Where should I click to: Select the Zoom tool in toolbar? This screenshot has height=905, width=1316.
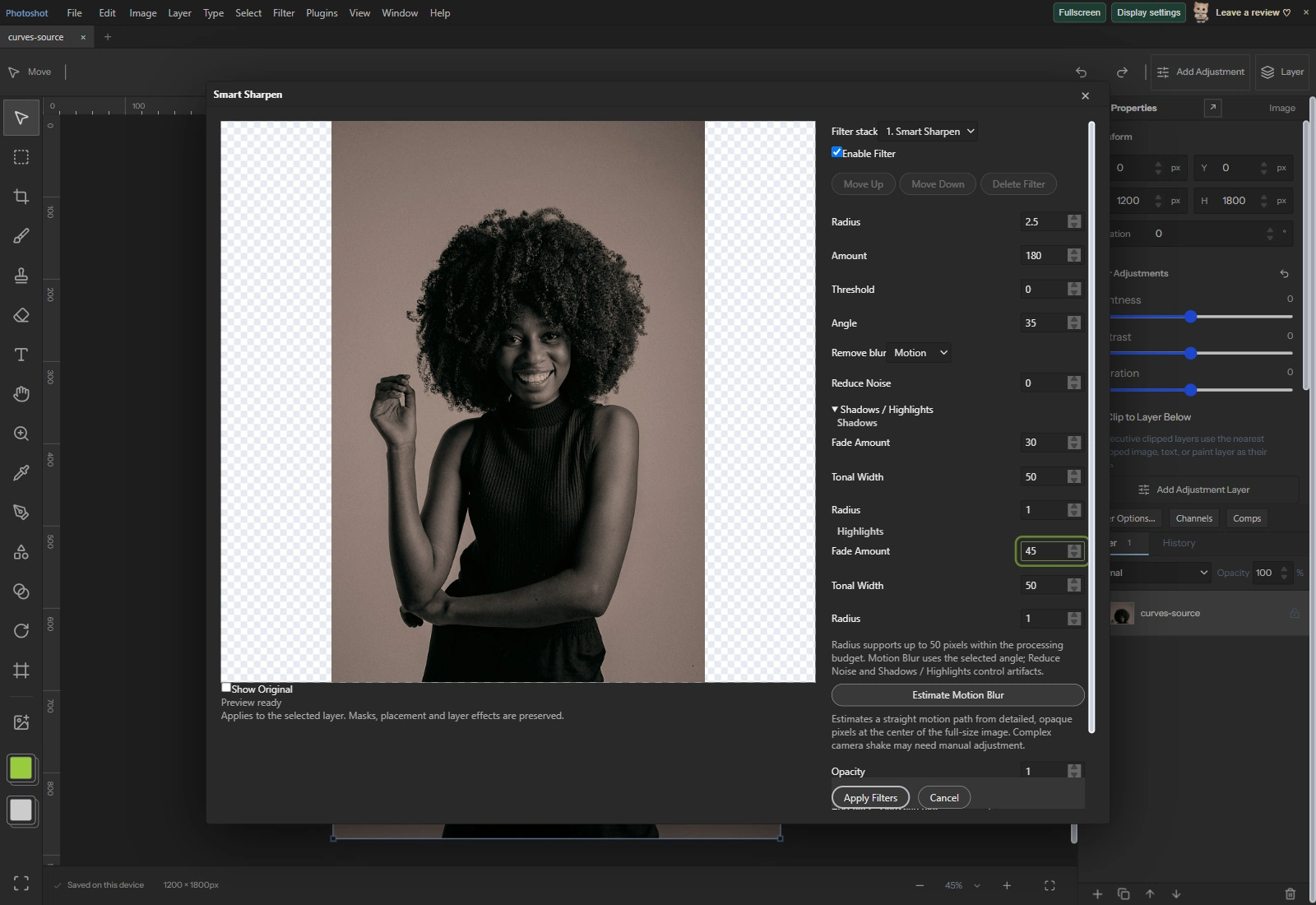tap(21, 434)
